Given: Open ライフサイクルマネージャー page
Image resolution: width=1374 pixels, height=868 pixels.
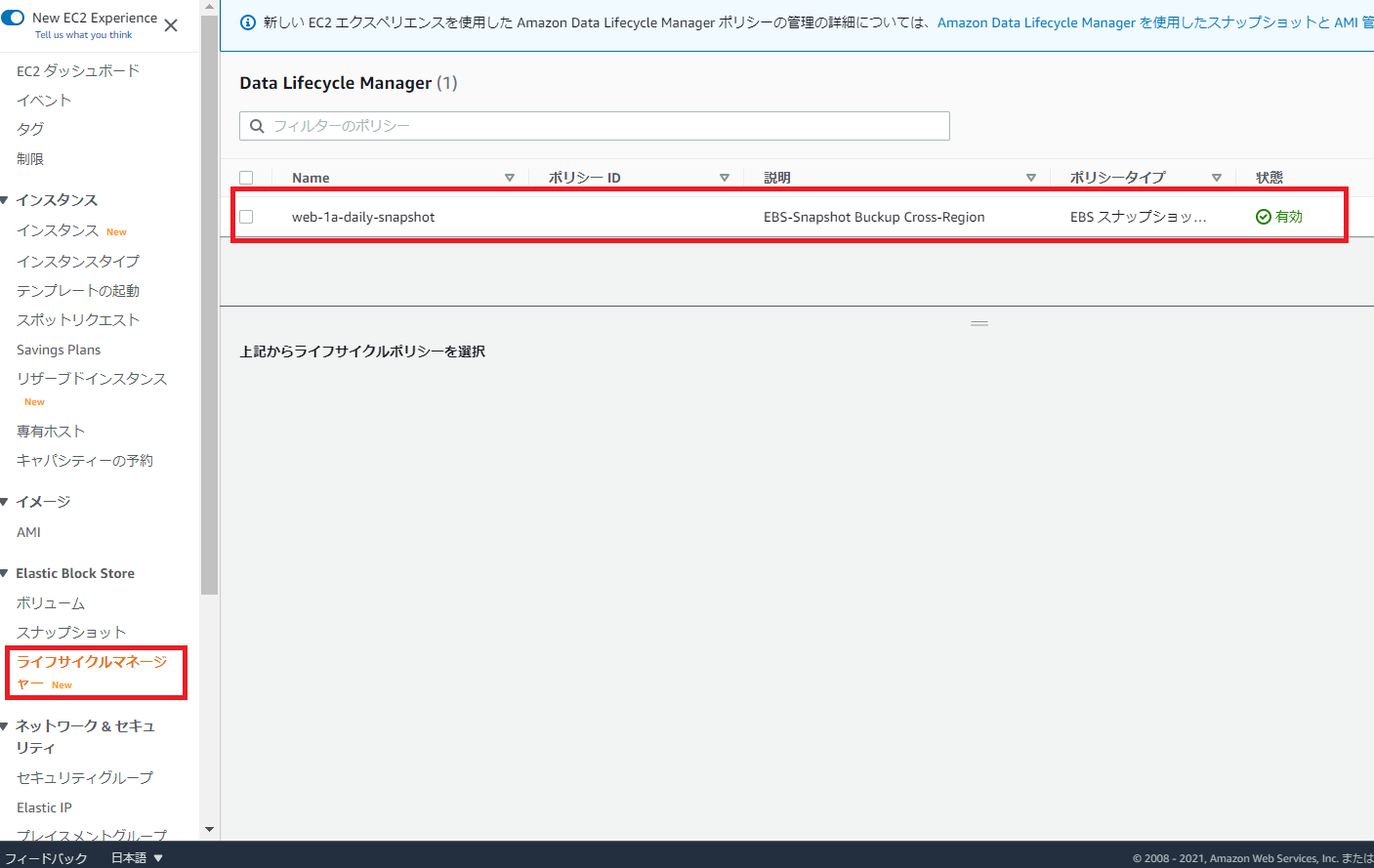Looking at the screenshot, I should 92,673.
